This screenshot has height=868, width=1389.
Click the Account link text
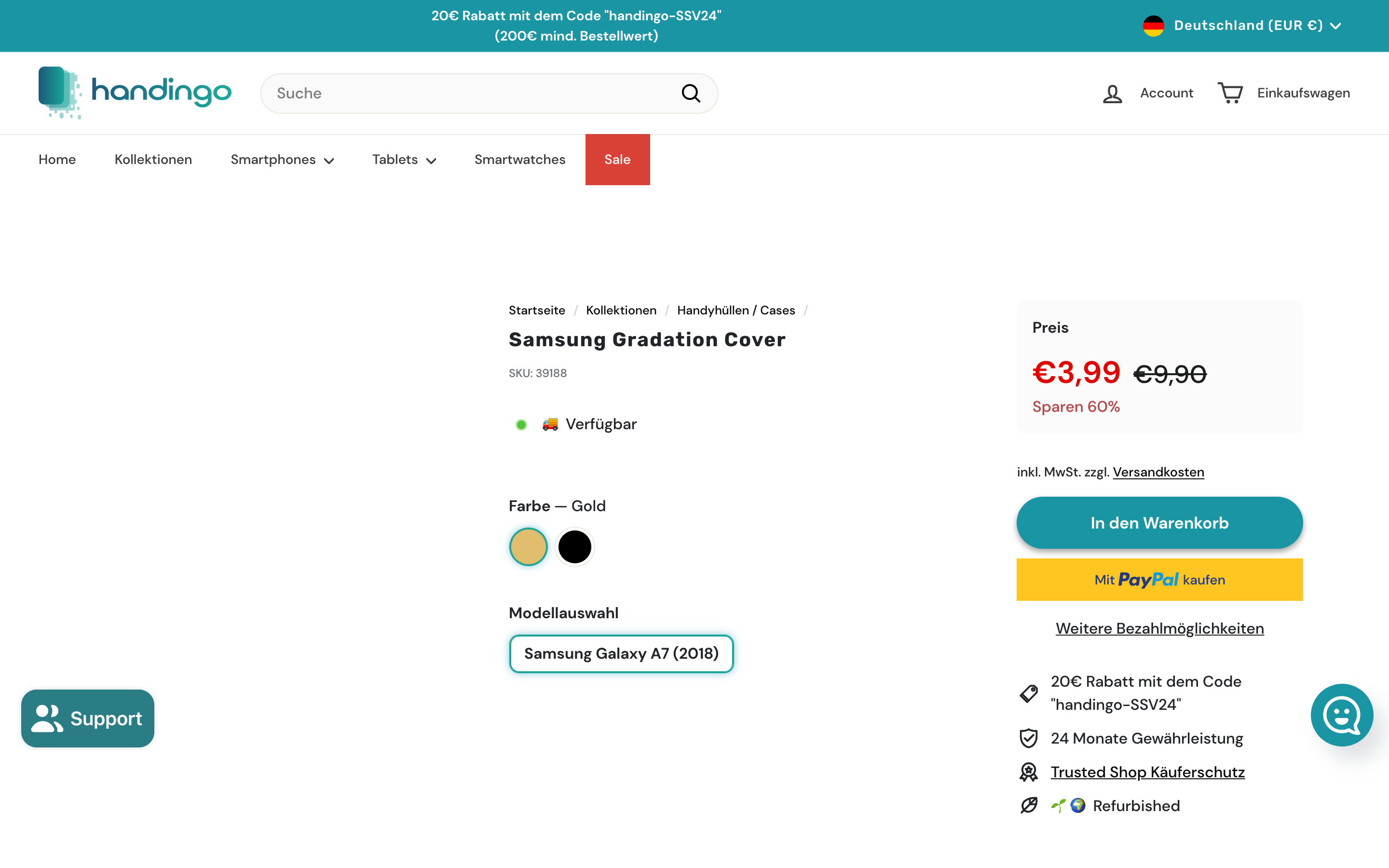click(1166, 93)
